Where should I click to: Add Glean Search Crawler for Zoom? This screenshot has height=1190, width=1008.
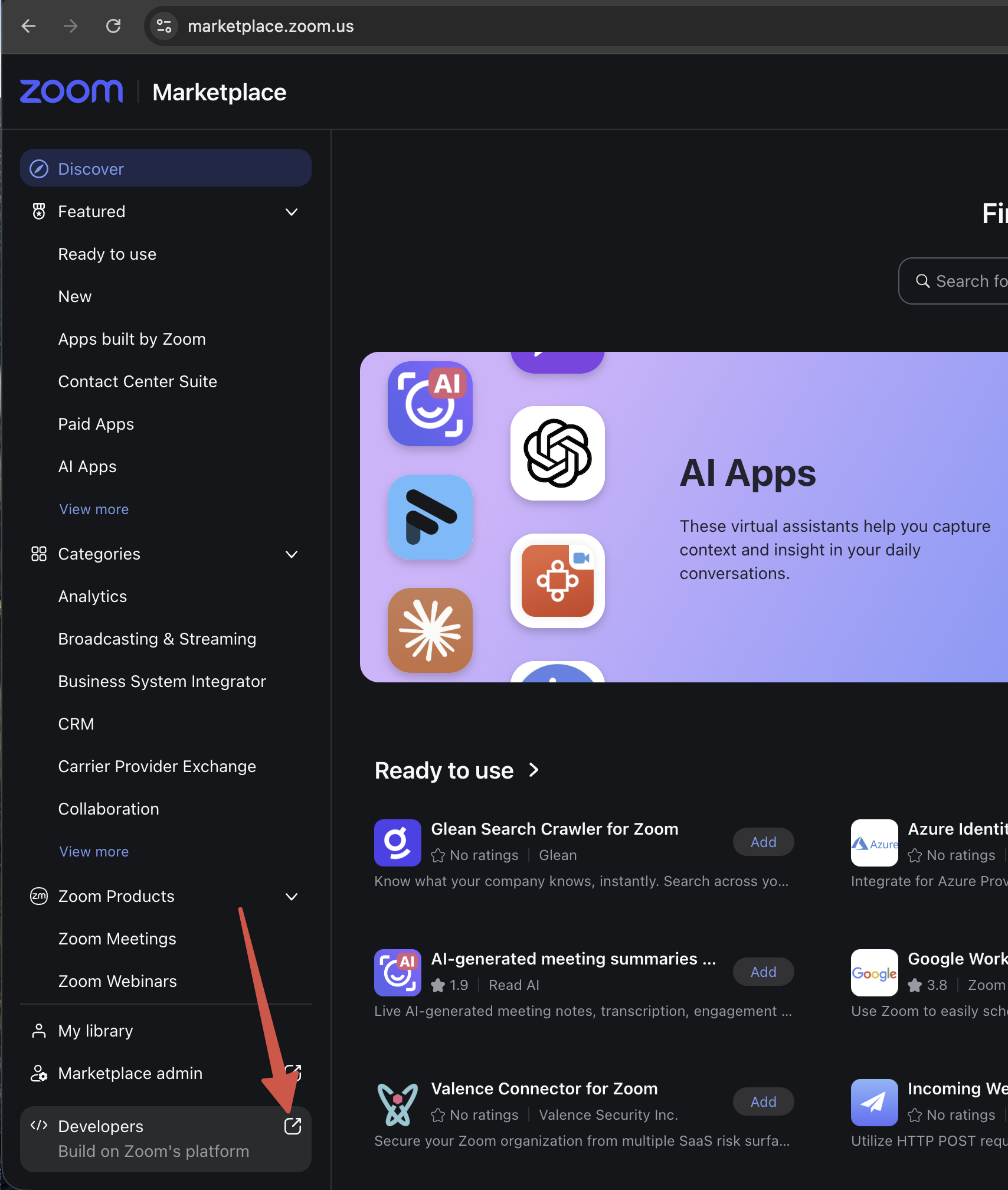click(x=764, y=842)
